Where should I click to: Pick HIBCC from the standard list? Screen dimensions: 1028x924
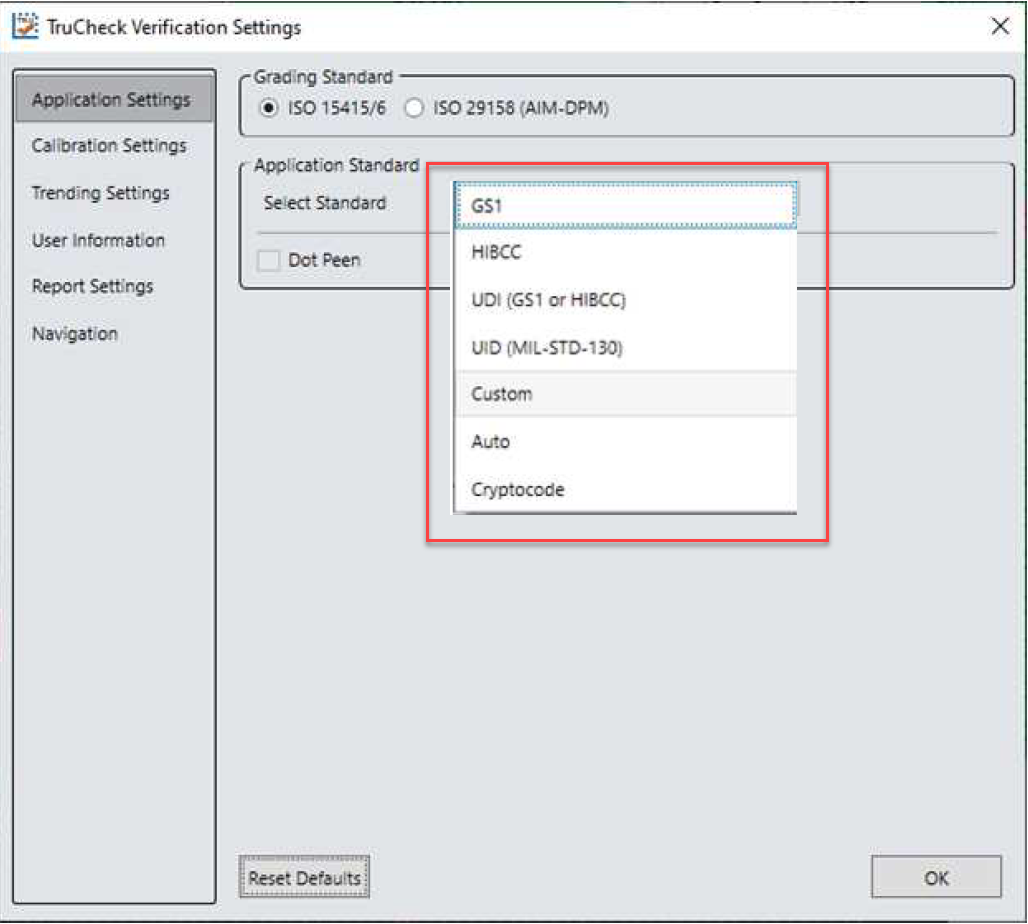pyautogui.click(x=624, y=253)
